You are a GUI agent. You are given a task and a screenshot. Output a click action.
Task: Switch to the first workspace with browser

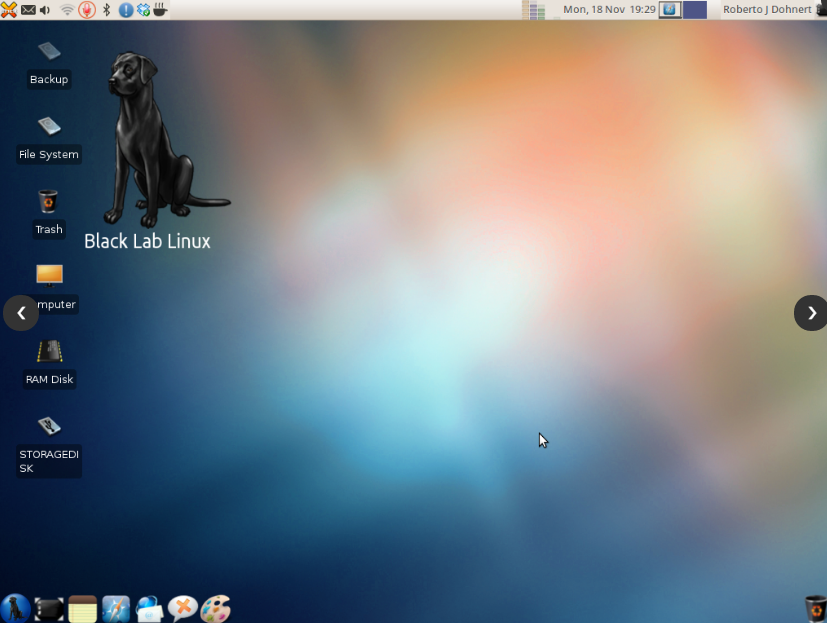click(670, 9)
